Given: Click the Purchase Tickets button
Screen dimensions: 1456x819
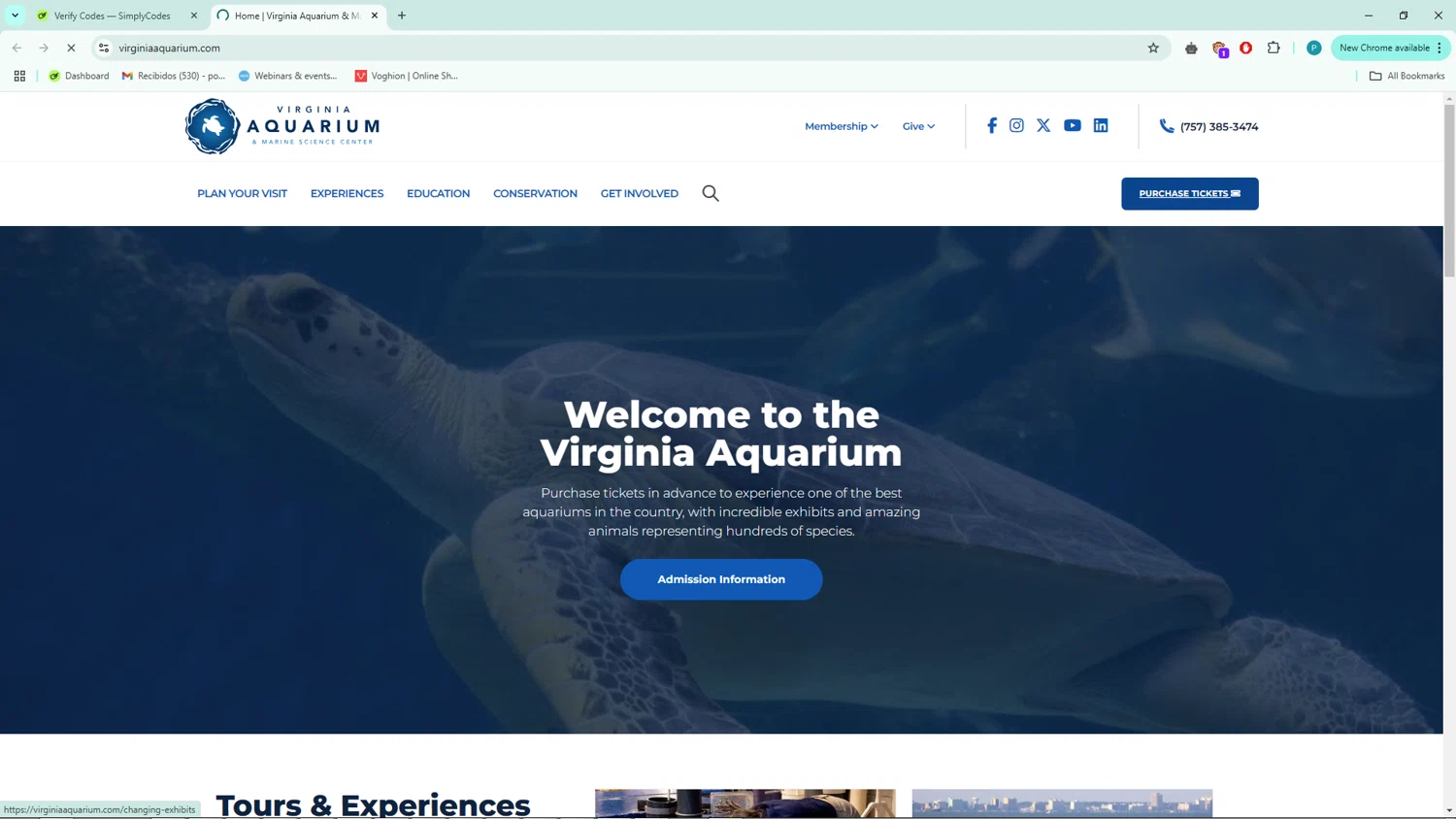Looking at the screenshot, I should [x=1189, y=193].
